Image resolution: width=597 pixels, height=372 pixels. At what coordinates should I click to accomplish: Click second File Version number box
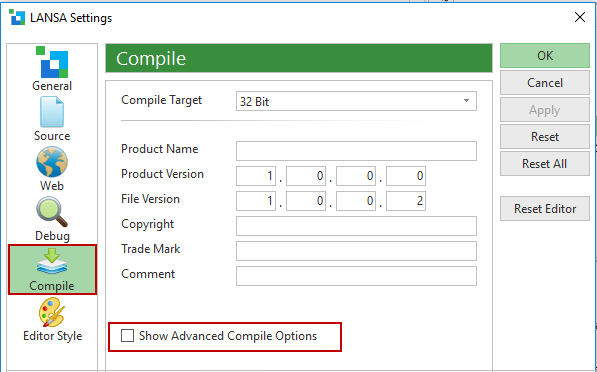coord(306,201)
